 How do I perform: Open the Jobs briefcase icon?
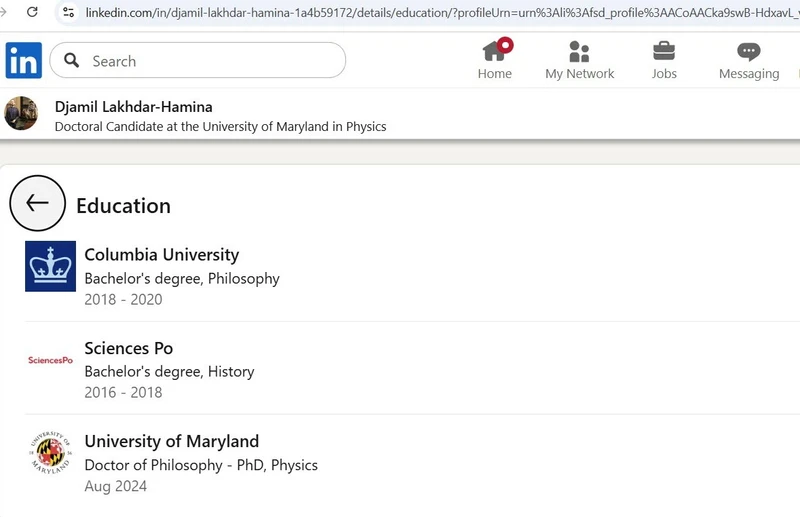664,52
